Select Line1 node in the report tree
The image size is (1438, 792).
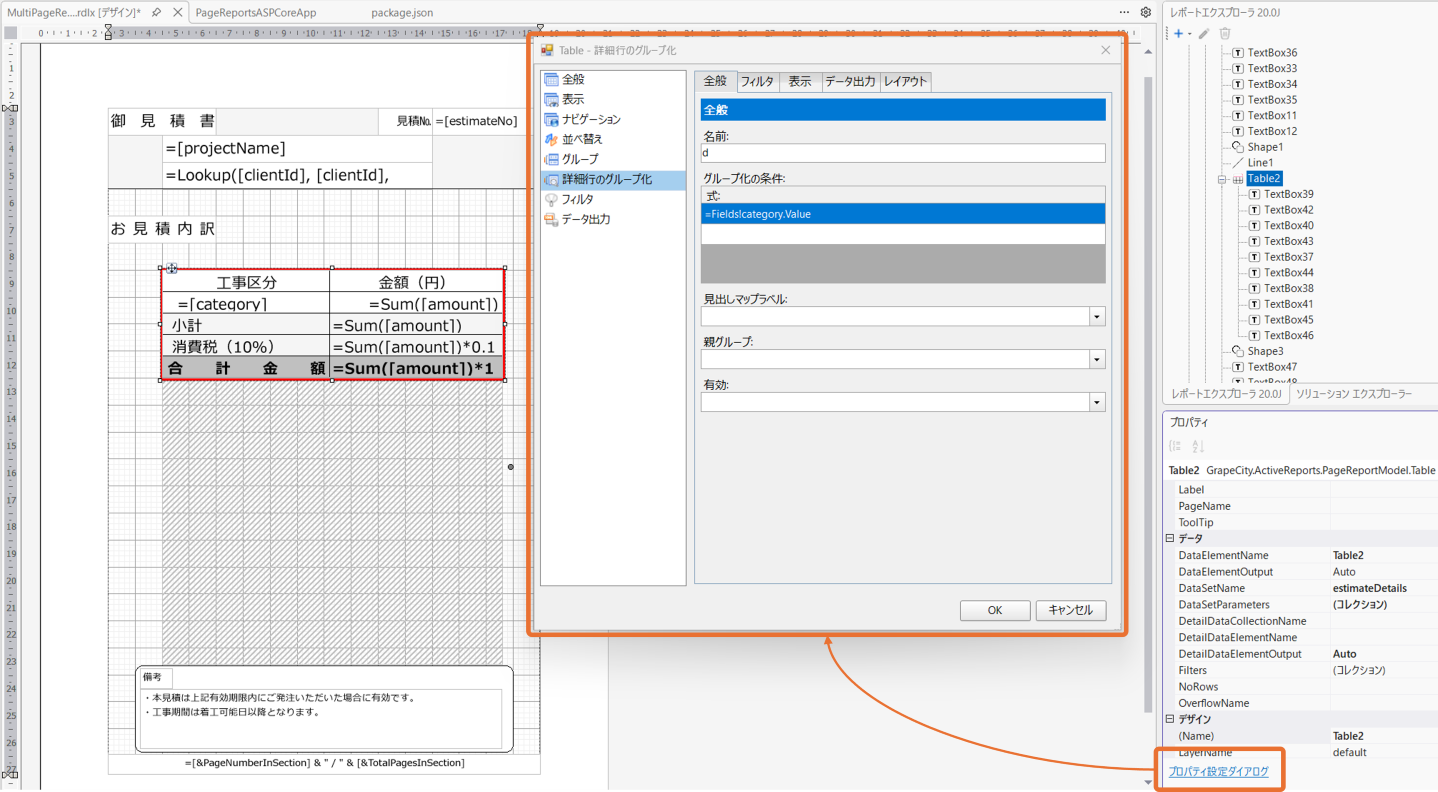click(1260, 162)
